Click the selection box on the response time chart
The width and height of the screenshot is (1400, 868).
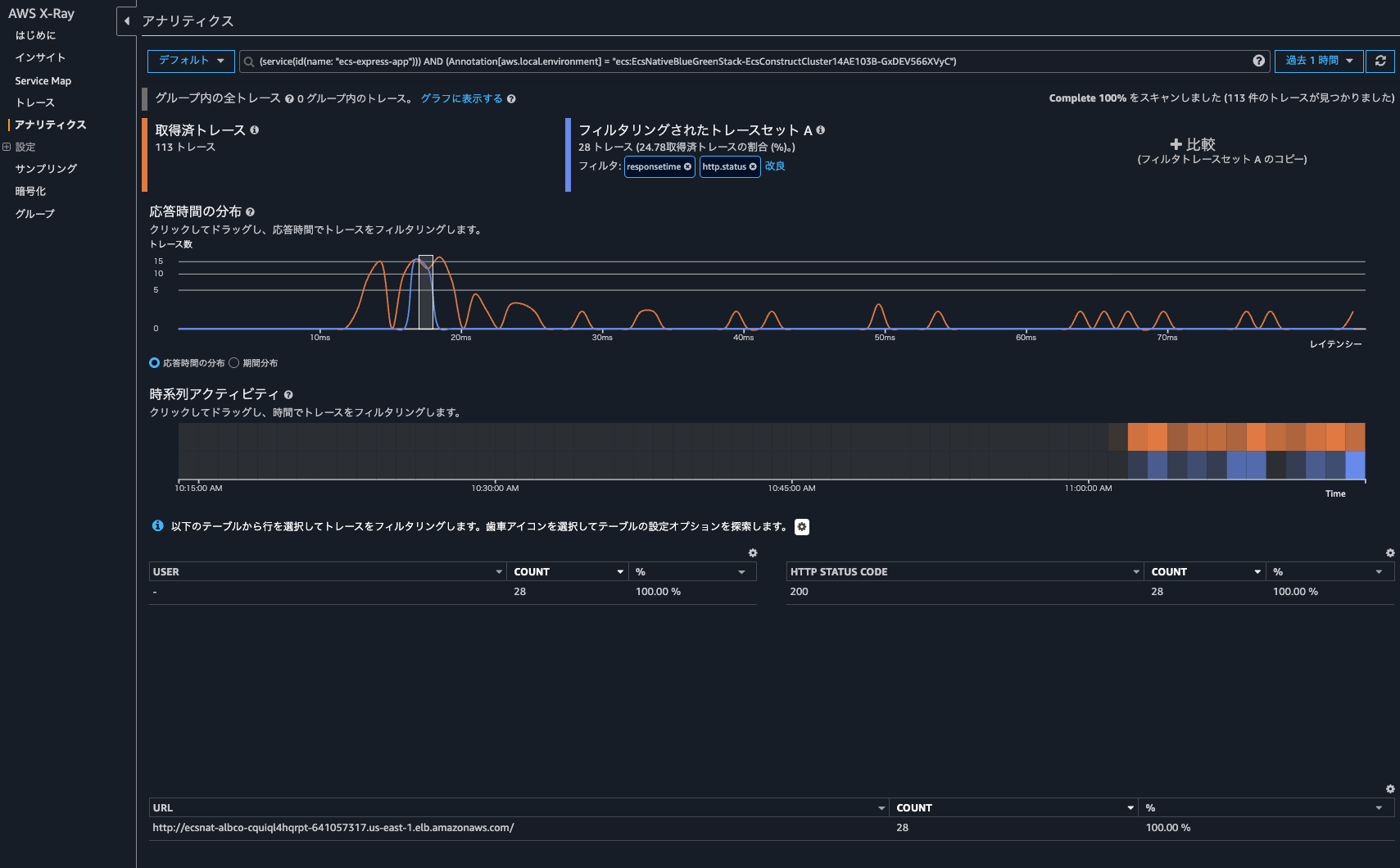426,292
